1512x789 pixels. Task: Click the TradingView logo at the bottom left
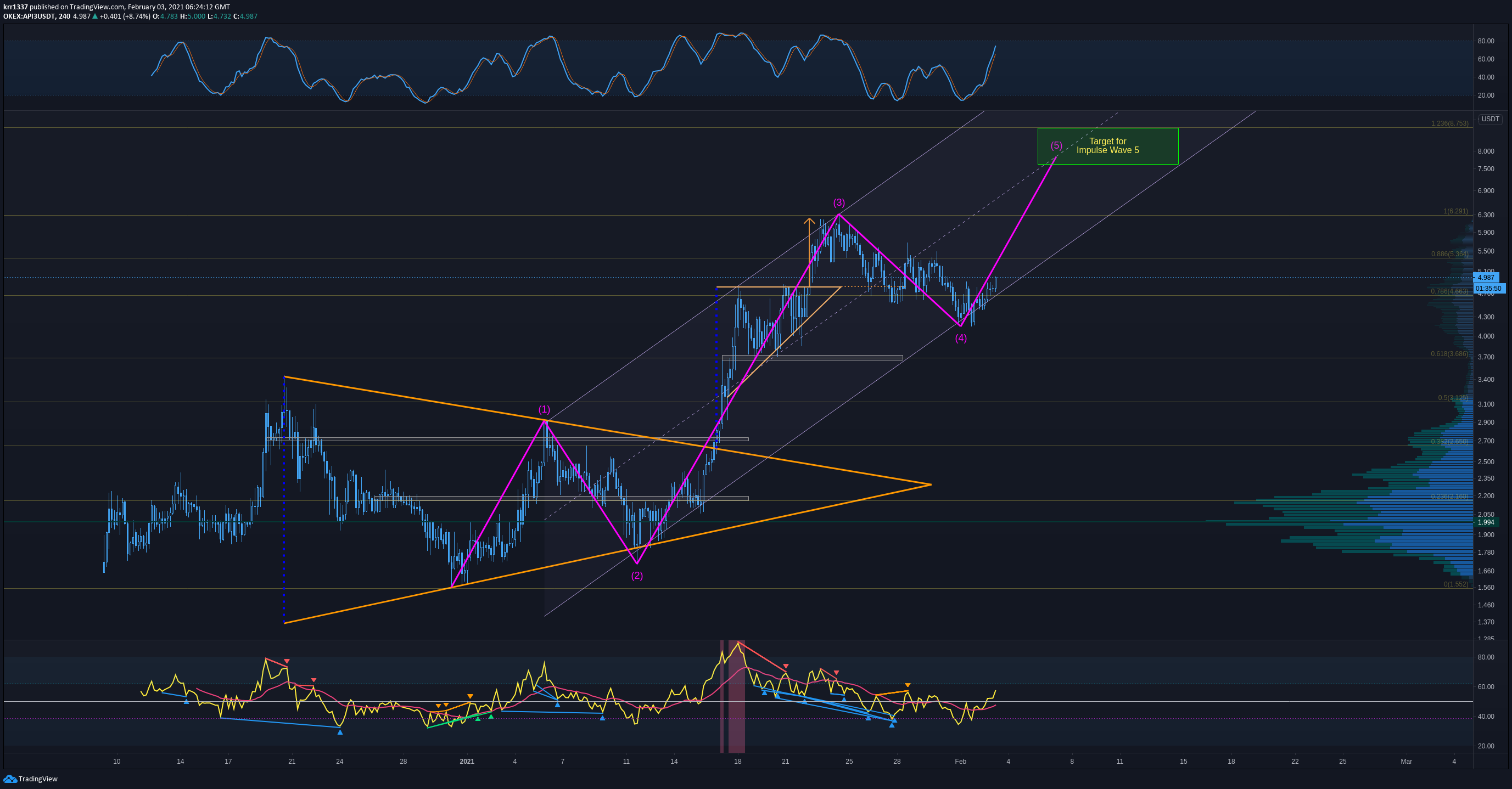click(31, 779)
